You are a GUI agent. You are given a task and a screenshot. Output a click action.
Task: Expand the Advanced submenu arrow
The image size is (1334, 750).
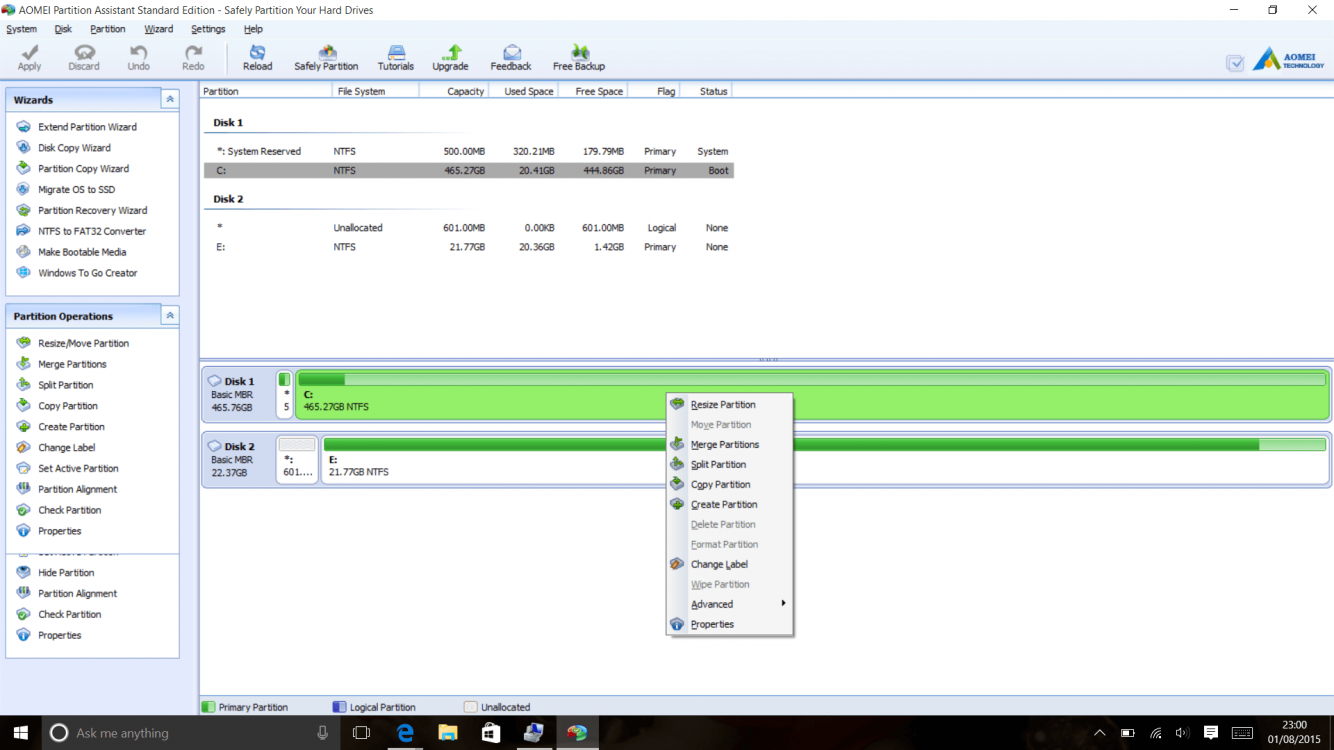[783, 604]
